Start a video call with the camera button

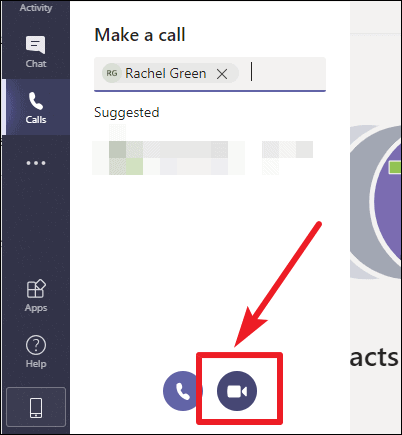click(237, 391)
